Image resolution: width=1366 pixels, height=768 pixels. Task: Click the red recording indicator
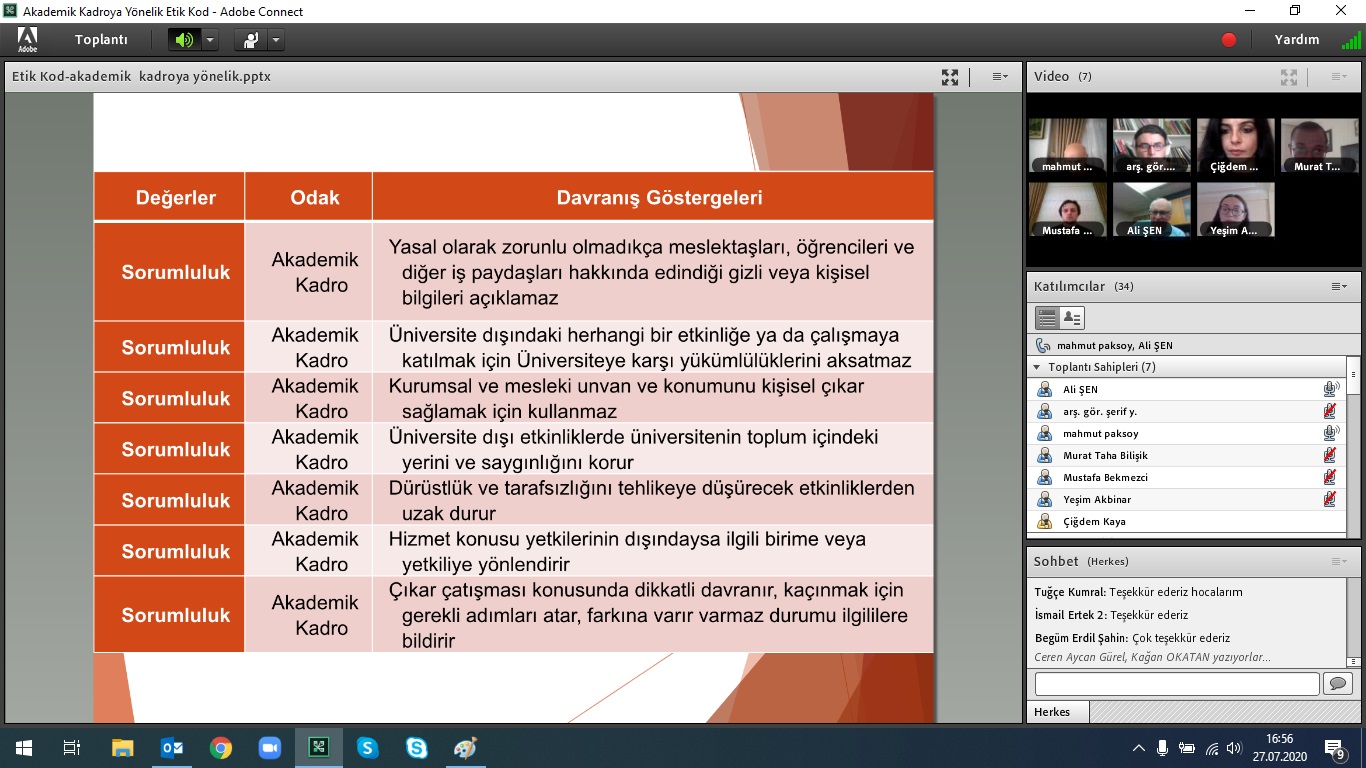tap(1229, 40)
